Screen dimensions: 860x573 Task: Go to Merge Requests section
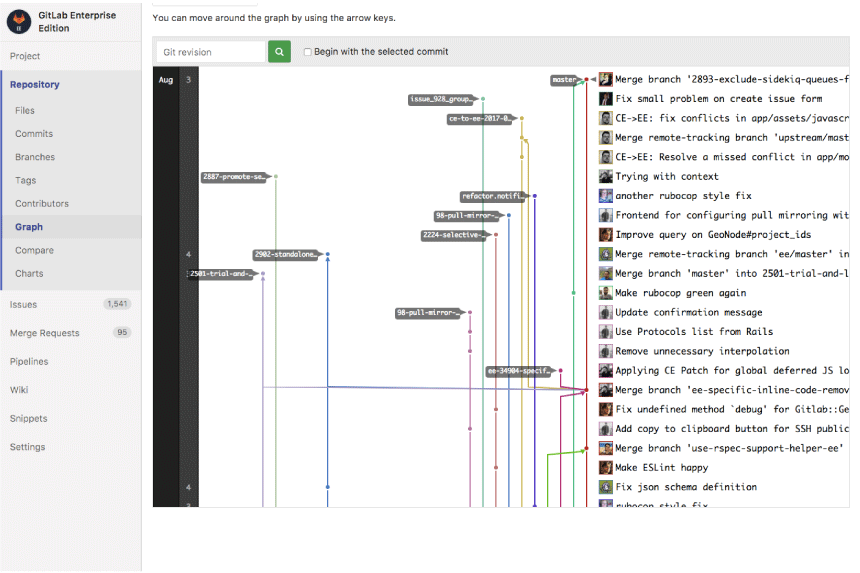click(x=44, y=333)
